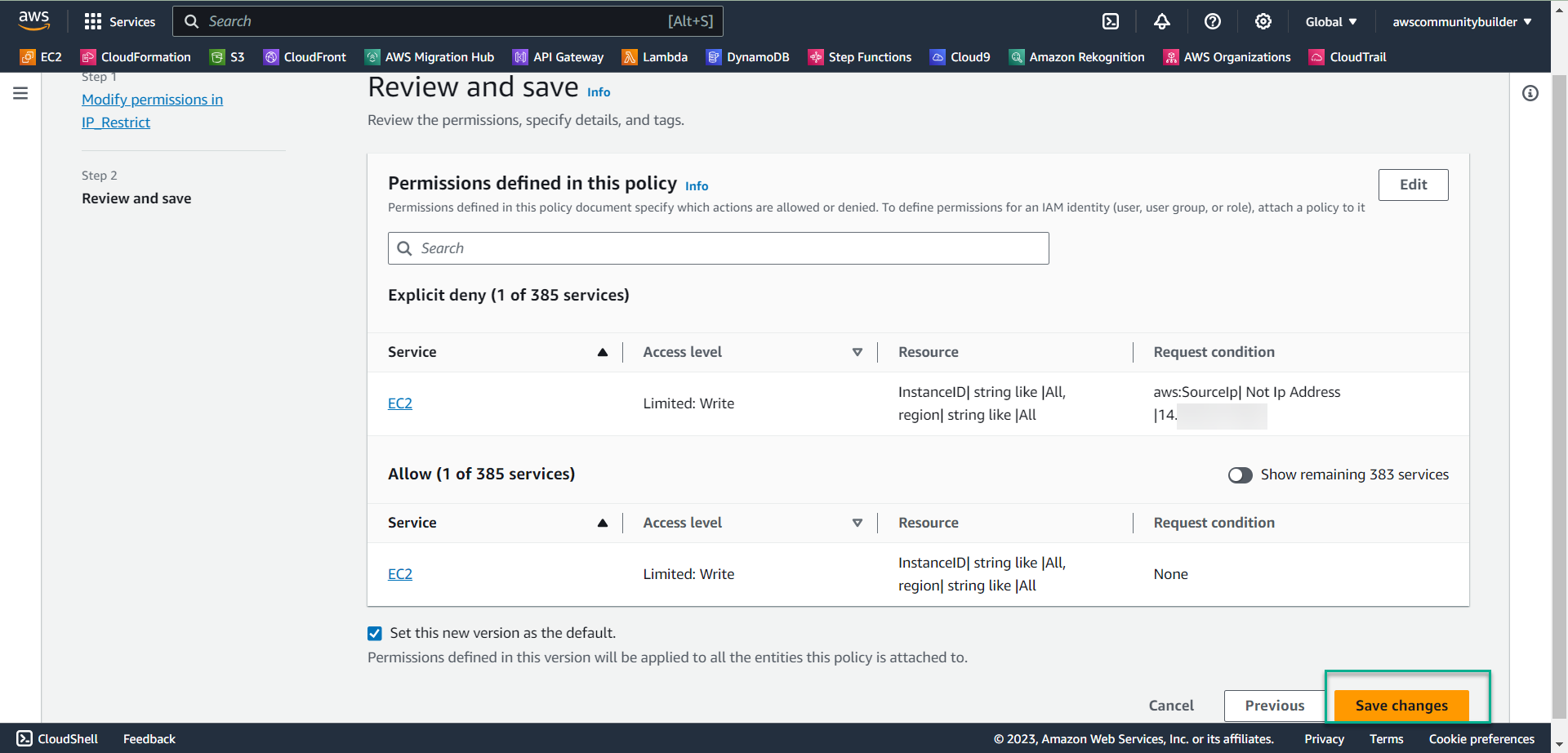
Task: Click Edit permissions button
Action: coord(1413,185)
